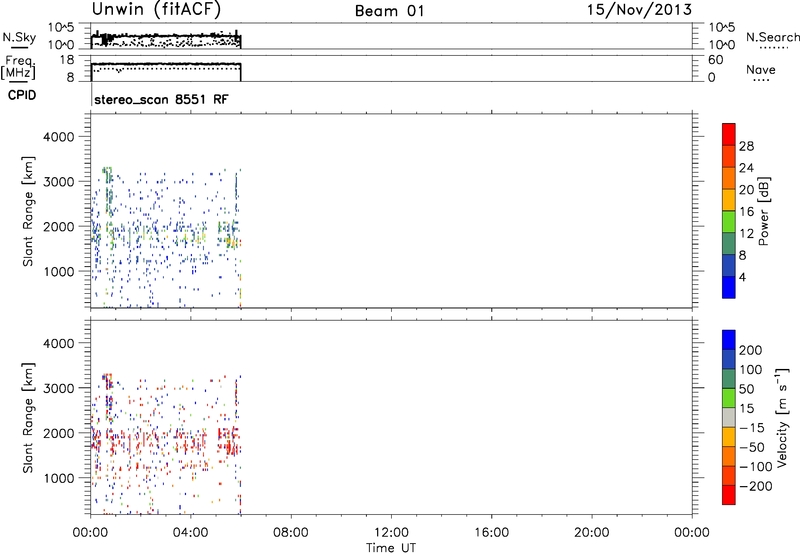Click the vertical CPID marker line left of 'stereo_scan'

(91, 95)
